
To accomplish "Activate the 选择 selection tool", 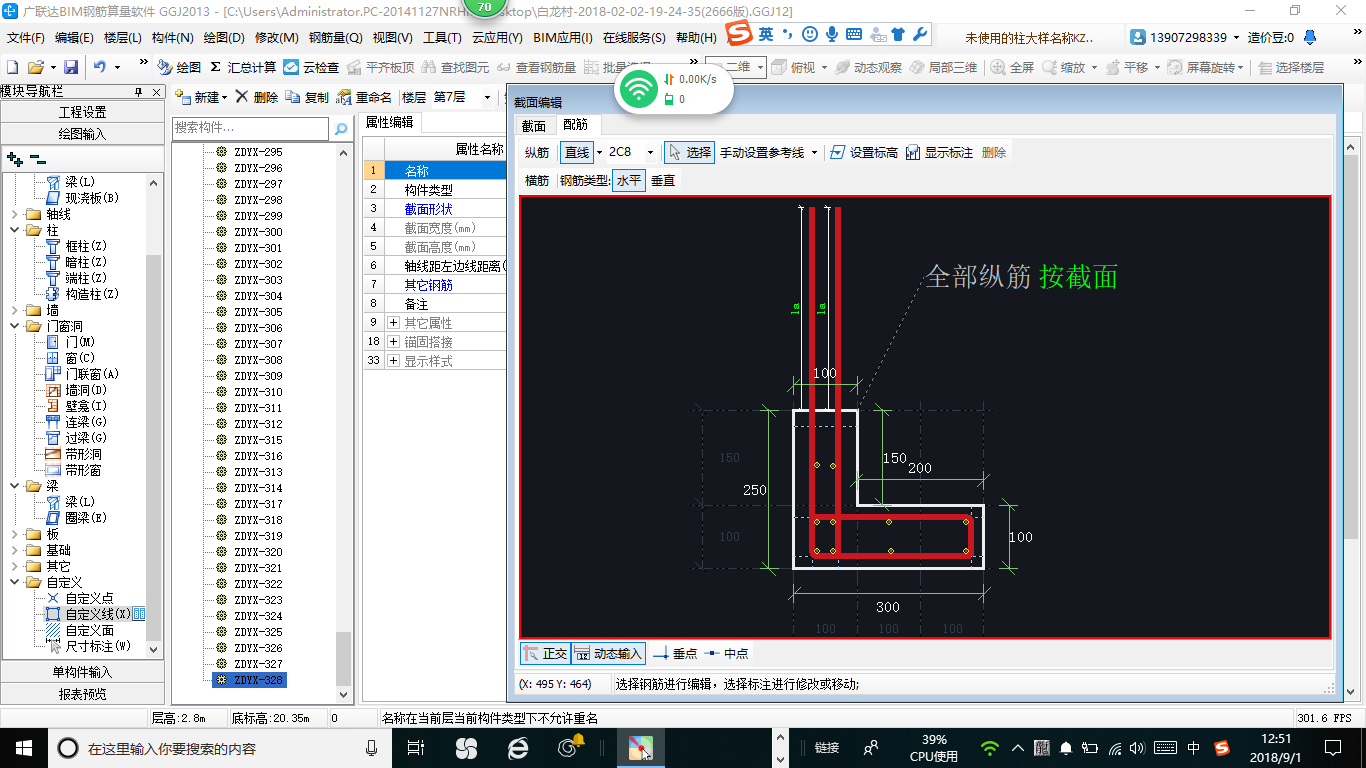I will [x=690, y=152].
